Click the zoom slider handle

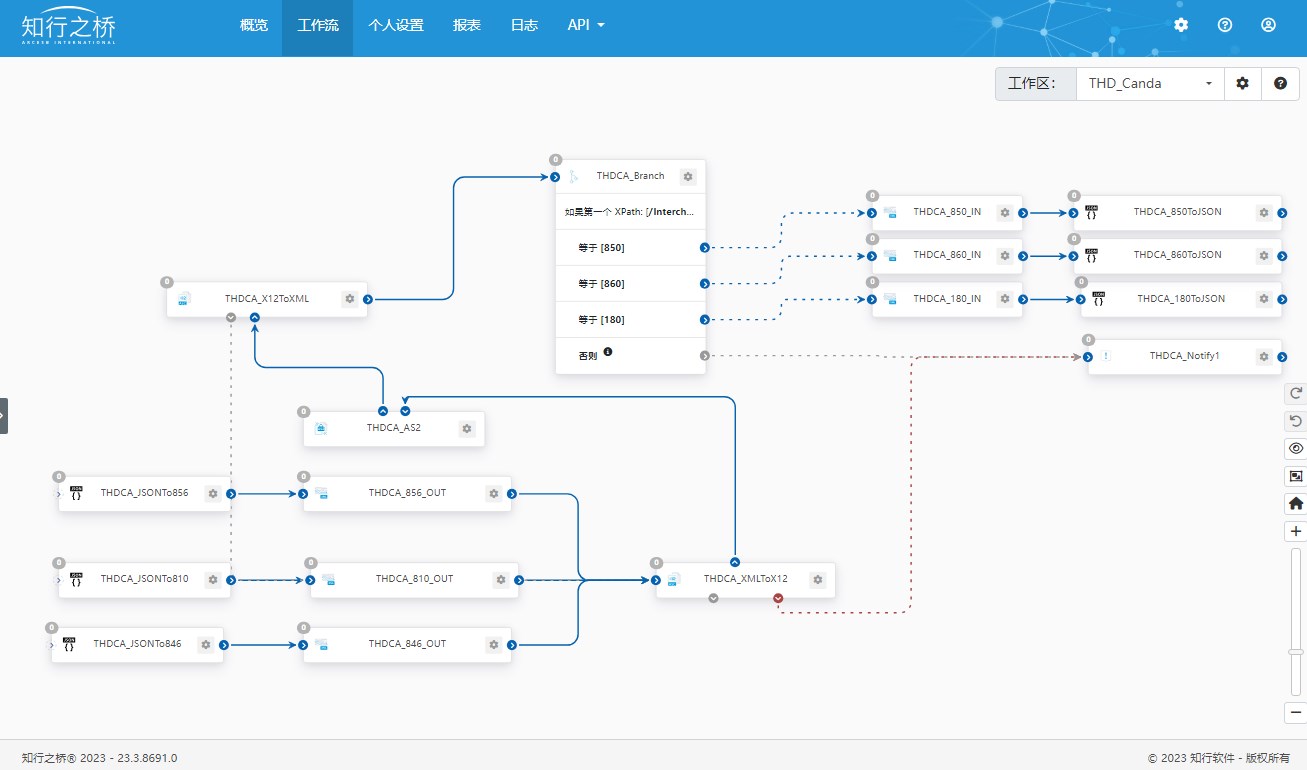pyautogui.click(x=1296, y=652)
